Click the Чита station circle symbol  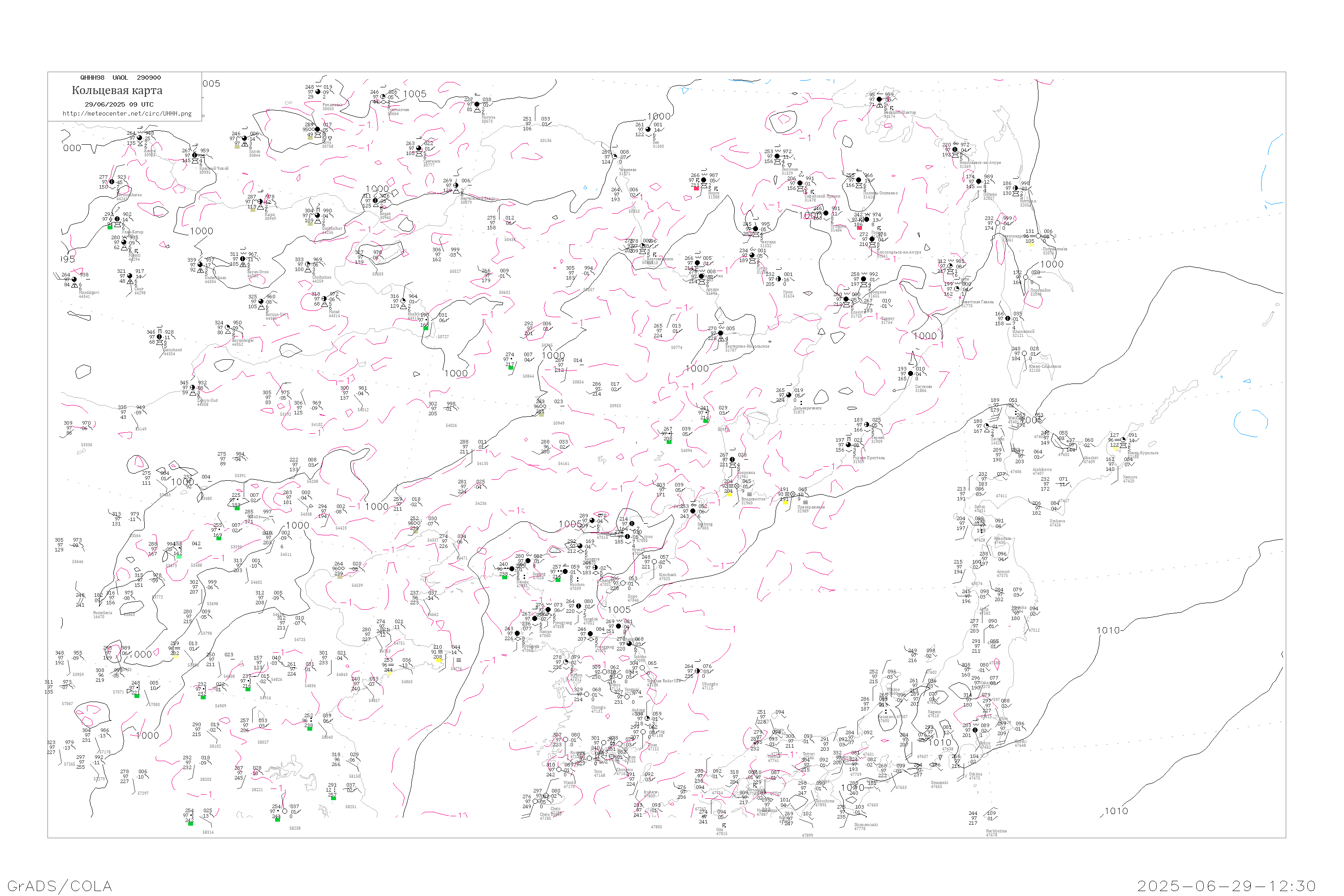[318, 130]
